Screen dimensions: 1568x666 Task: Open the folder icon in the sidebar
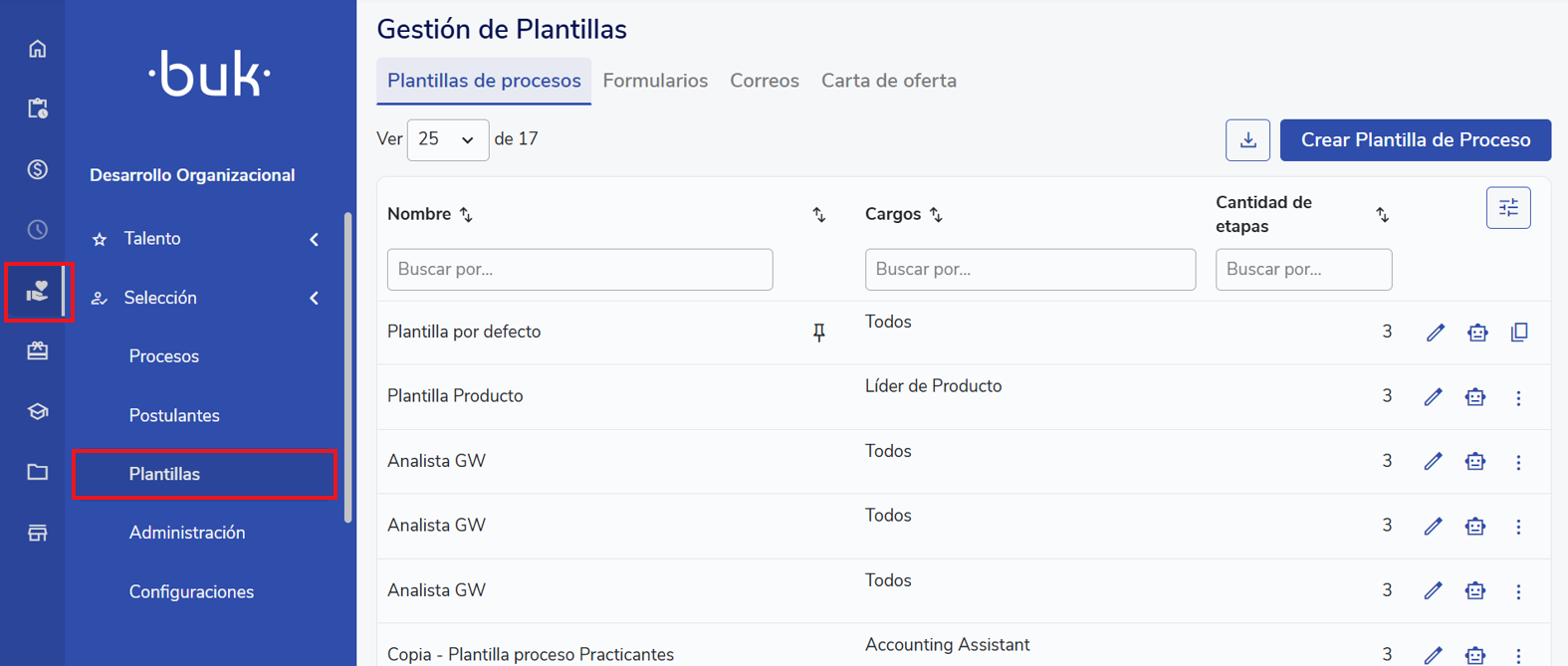point(37,472)
